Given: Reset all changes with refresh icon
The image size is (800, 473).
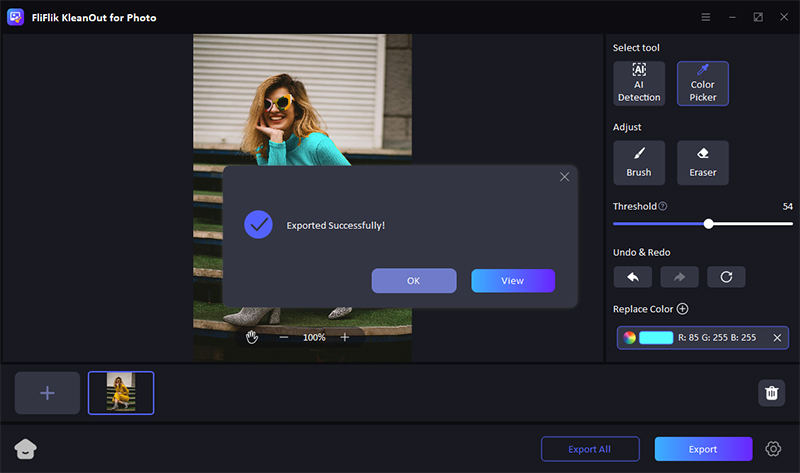Looking at the screenshot, I should tap(726, 277).
